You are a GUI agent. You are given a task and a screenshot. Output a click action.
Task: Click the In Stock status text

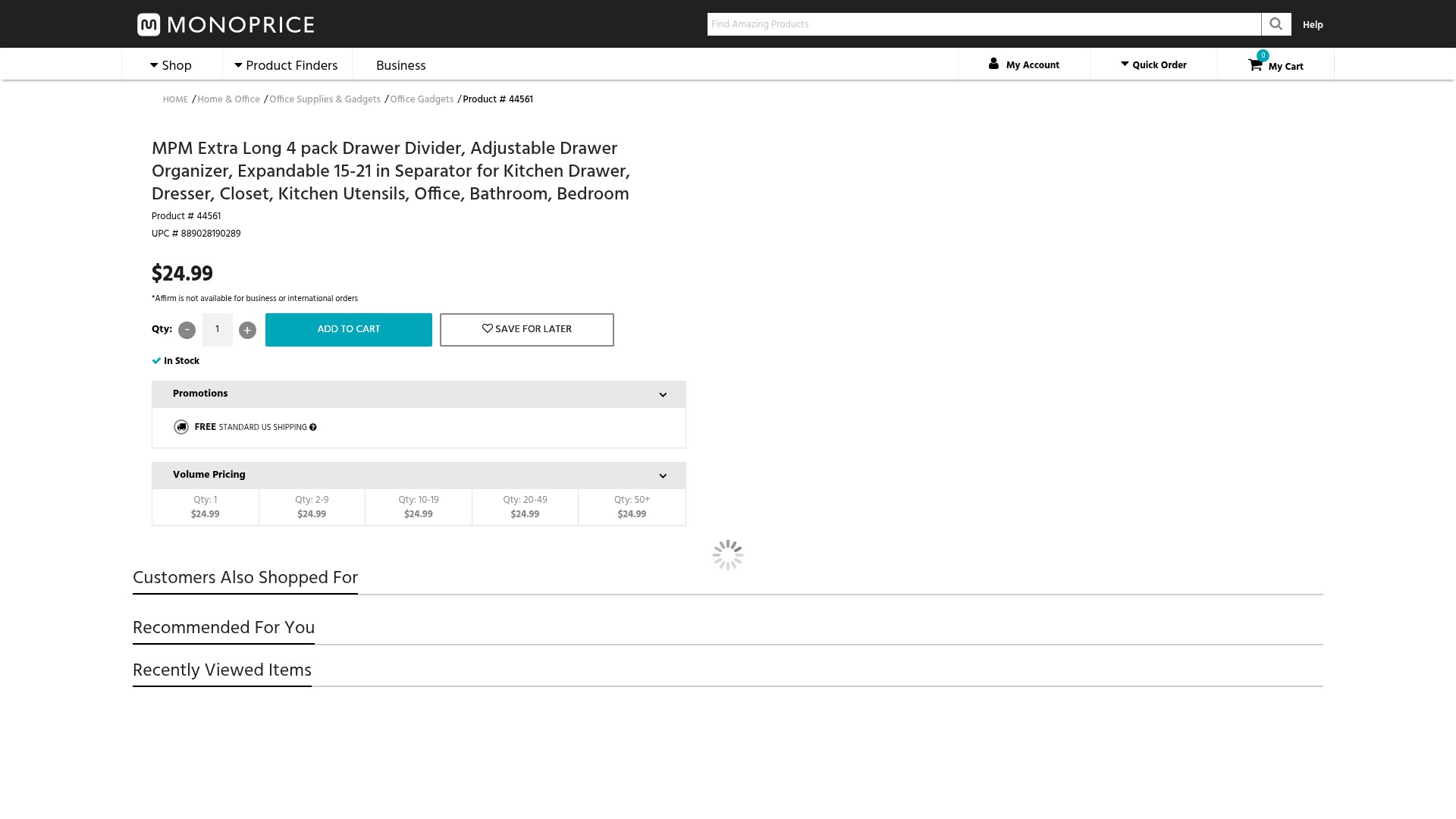(181, 361)
